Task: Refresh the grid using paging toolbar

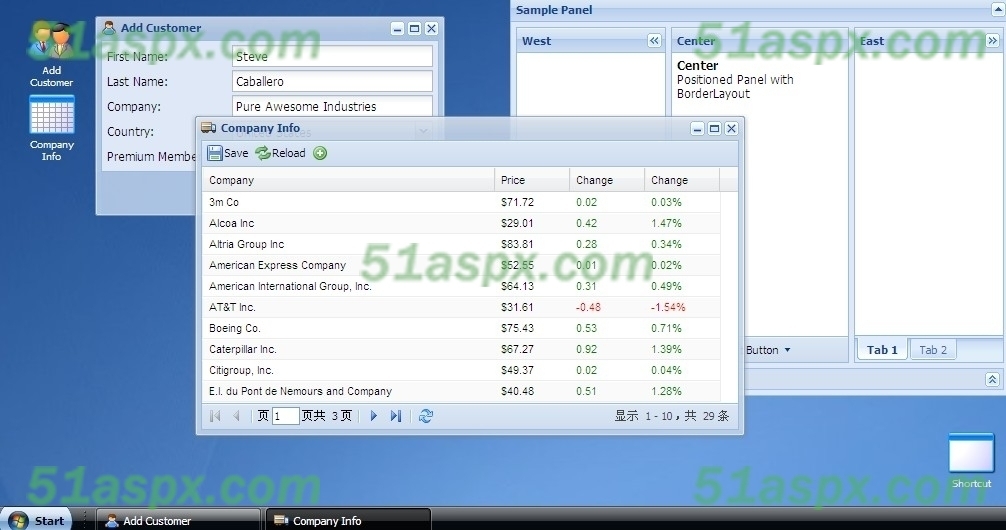Action: pyautogui.click(x=425, y=416)
